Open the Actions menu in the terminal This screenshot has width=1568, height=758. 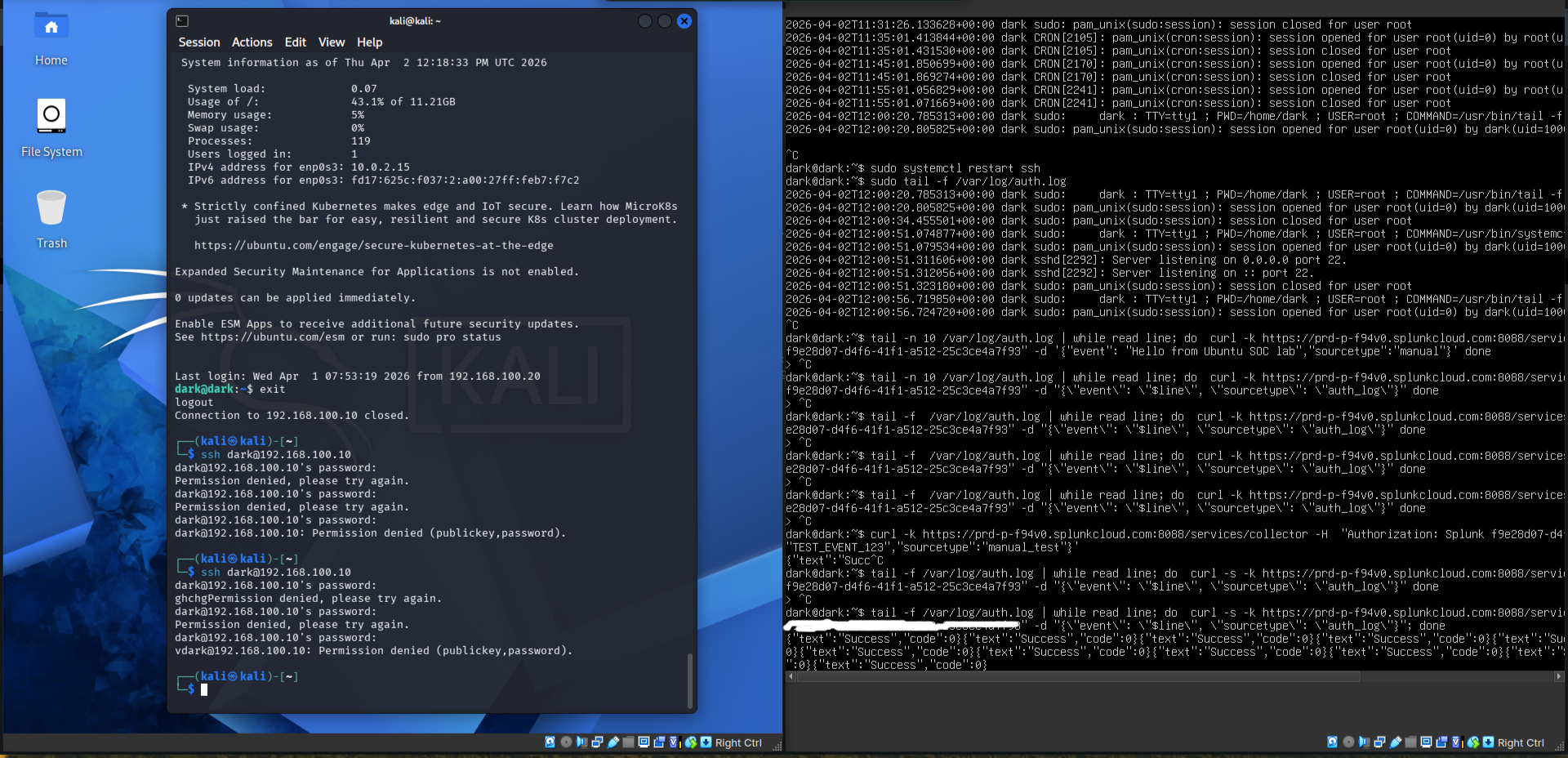252,42
